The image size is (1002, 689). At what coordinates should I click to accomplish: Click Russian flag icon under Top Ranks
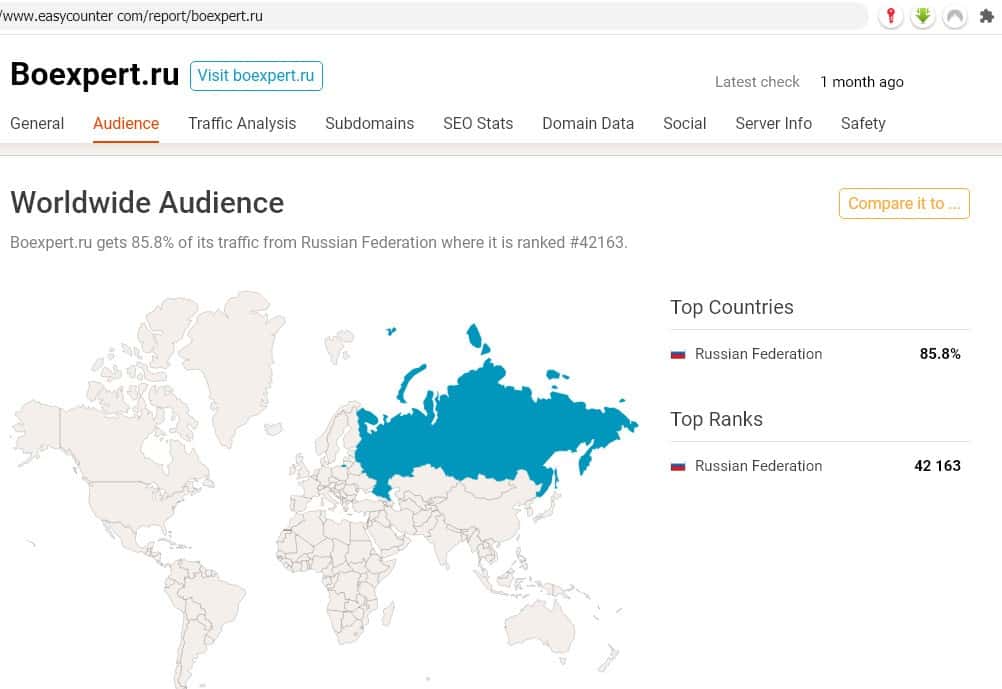[678, 466]
